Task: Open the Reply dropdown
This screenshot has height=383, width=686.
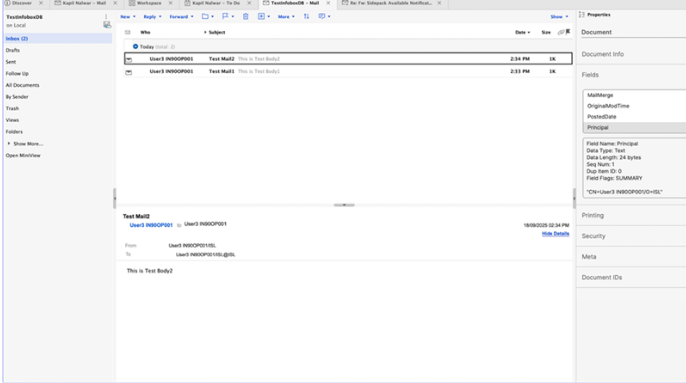Action: [x=152, y=17]
